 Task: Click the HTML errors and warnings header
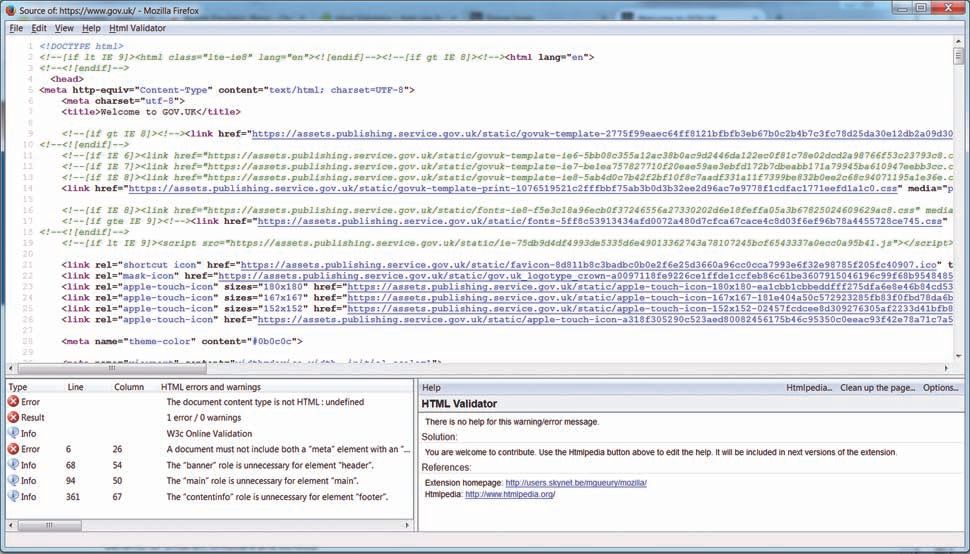211,387
